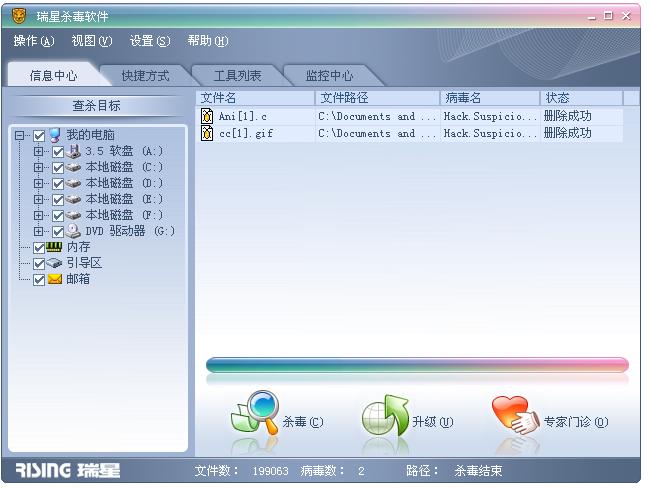Click the local disk E: drive icon
The image size is (651, 489).
(73, 199)
